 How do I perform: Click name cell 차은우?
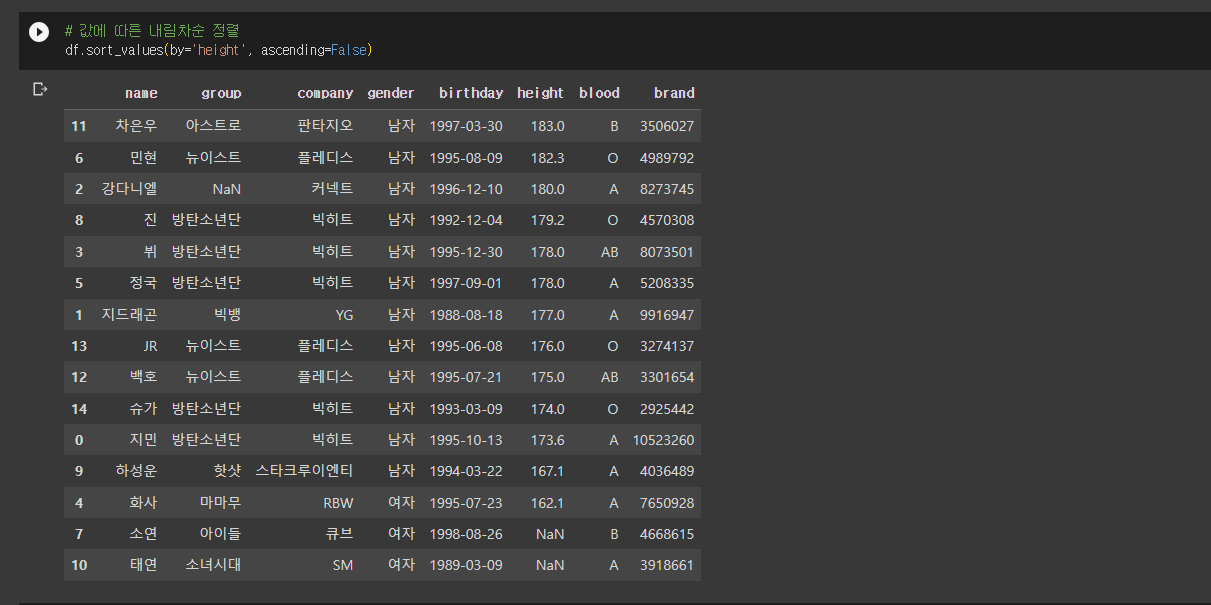(136, 126)
